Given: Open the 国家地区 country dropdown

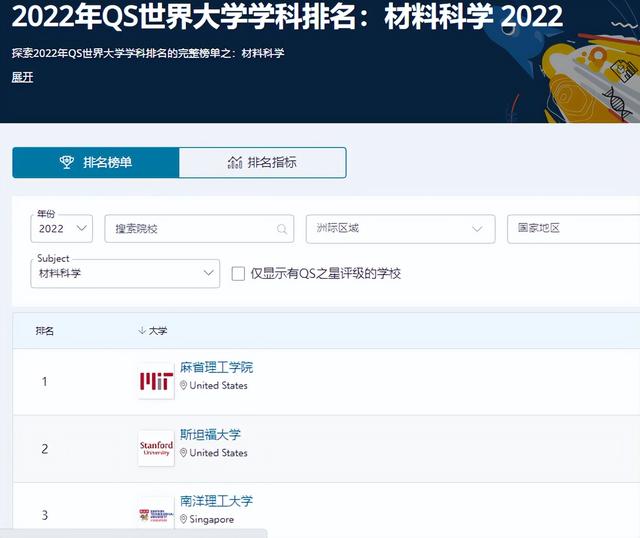Looking at the screenshot, I should click(x=573, y=229).
